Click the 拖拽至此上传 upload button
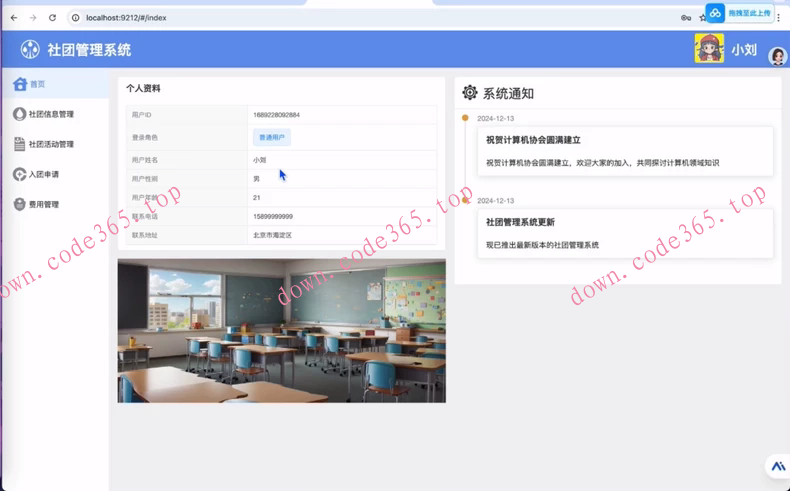This screenshot has height=491, width=790. (x=740, y=13)
